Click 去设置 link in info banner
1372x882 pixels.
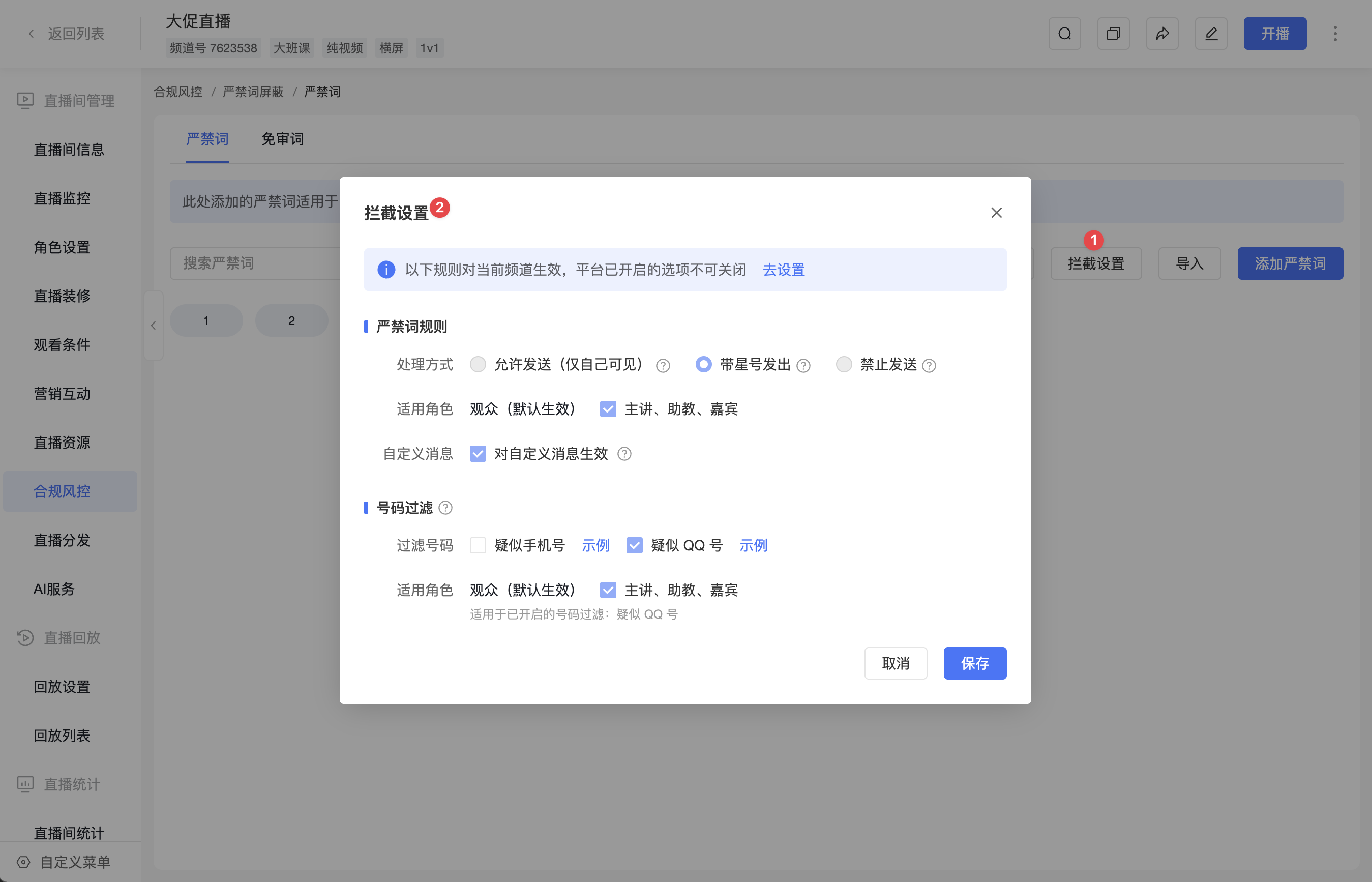point(783,270)
